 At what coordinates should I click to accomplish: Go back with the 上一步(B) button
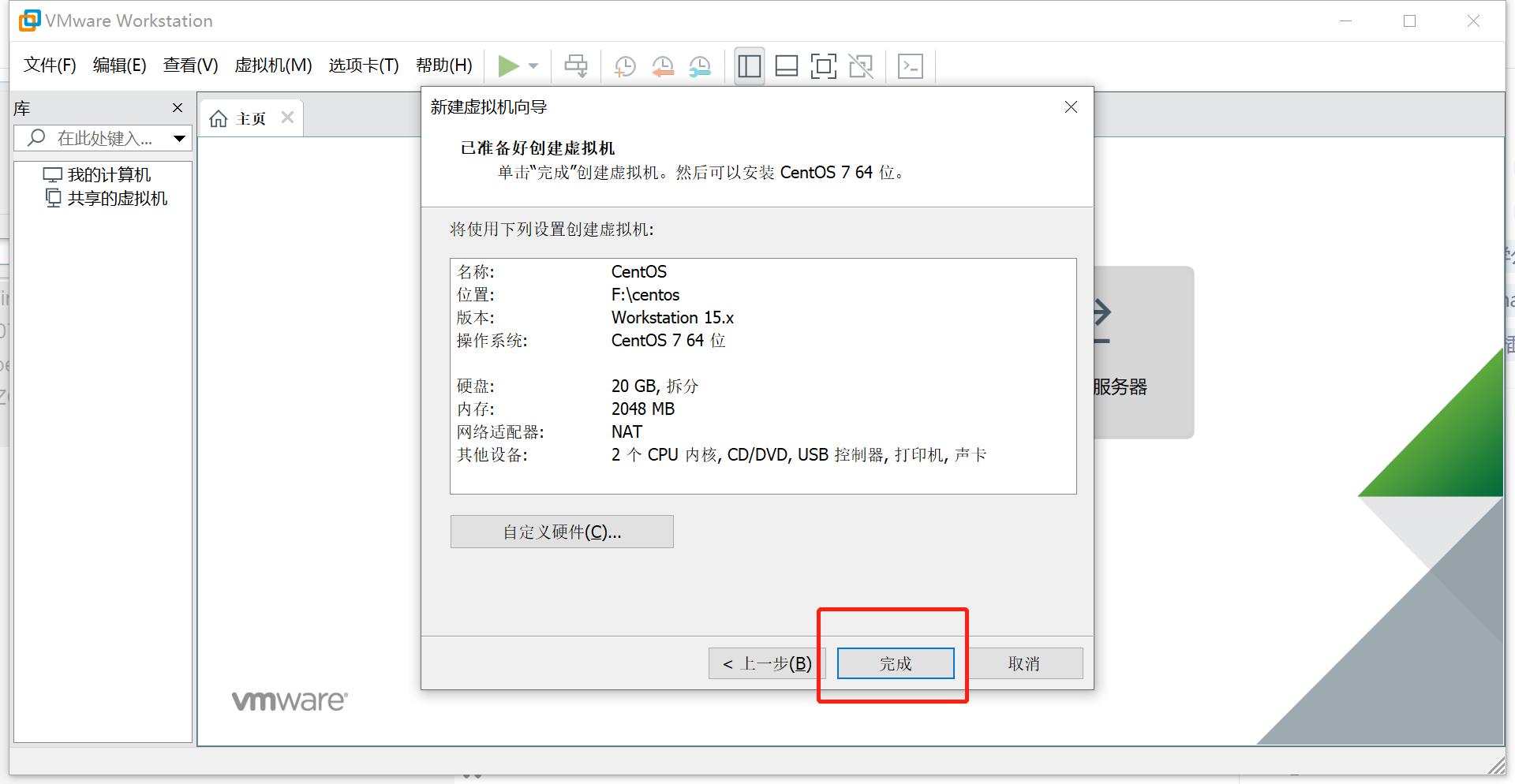tap(766, 663)
